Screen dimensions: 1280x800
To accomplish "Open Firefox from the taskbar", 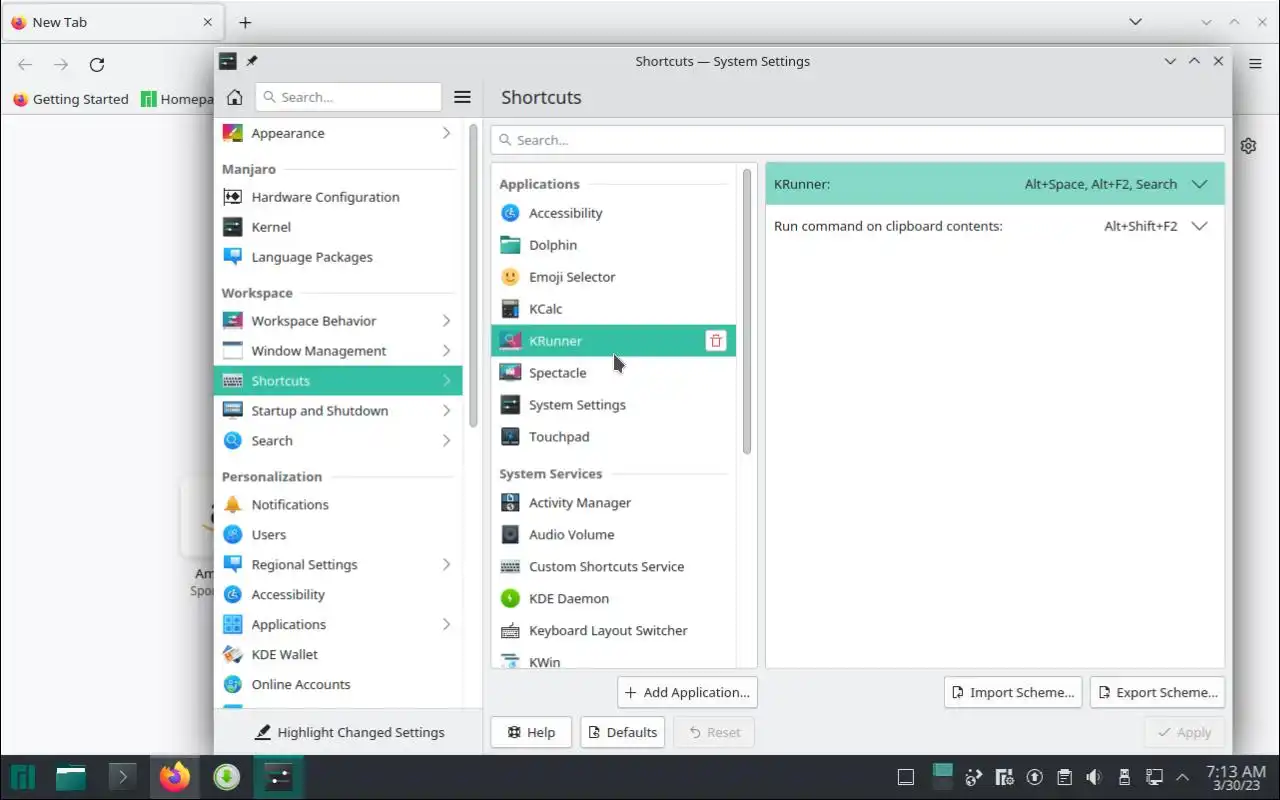I will (174, 777).
